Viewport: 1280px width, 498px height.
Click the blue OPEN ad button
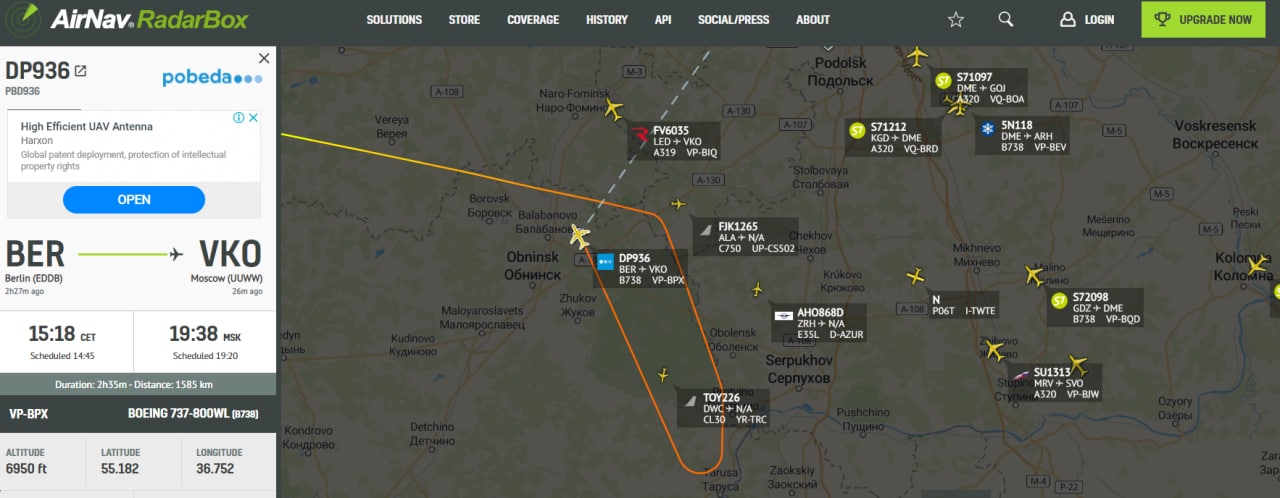point(134,199)
